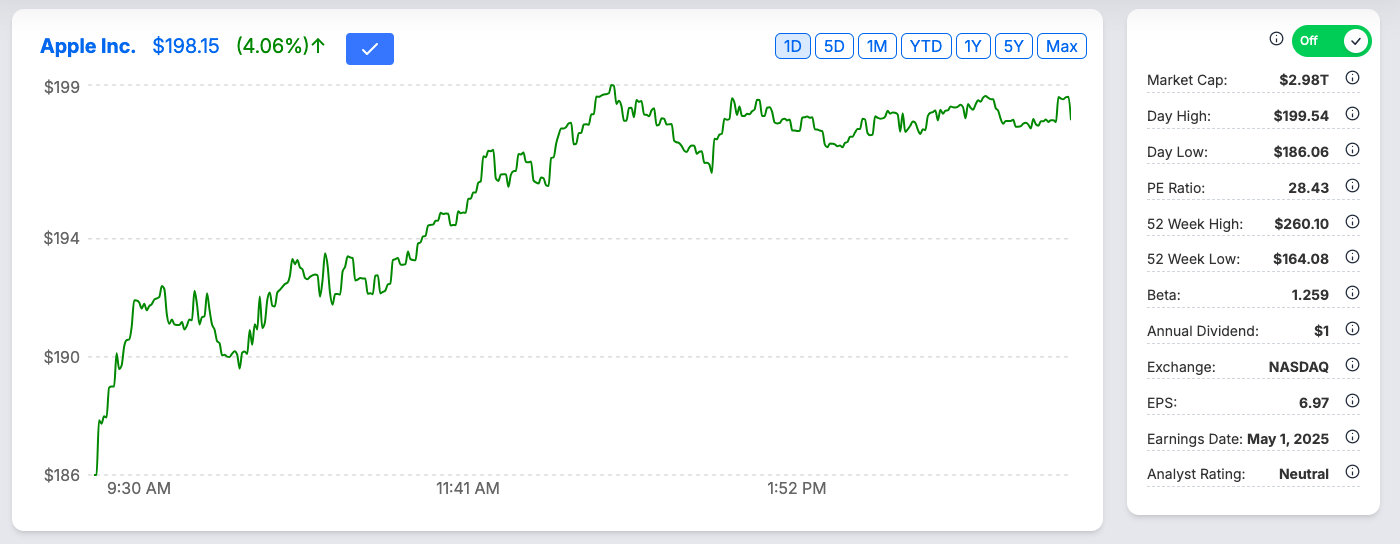The height and width of the screenshot is (544, 1400).
Task: Click the info icon beside Day High
Action: [1352, 114]
